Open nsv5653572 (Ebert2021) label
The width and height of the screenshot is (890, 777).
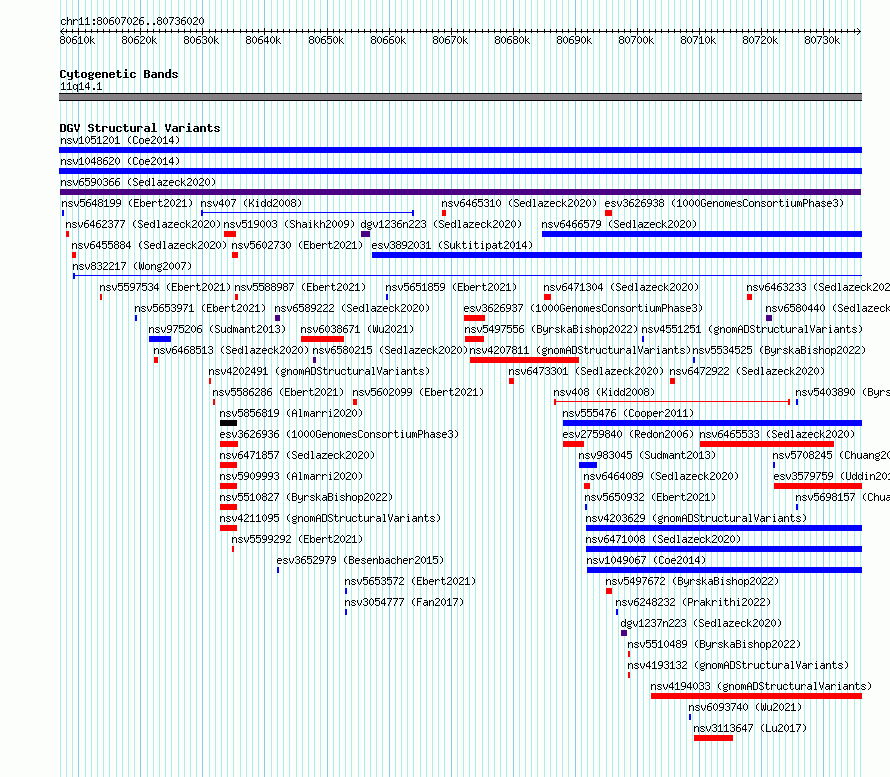click(410, 581)
